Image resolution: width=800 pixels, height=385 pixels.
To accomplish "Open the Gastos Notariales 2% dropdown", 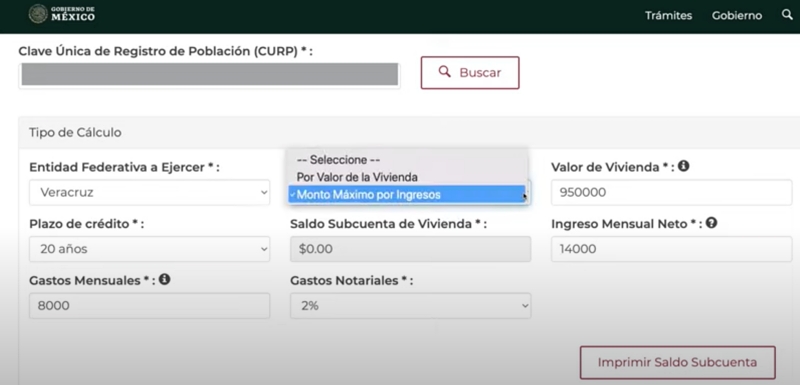I will point(411,306).
